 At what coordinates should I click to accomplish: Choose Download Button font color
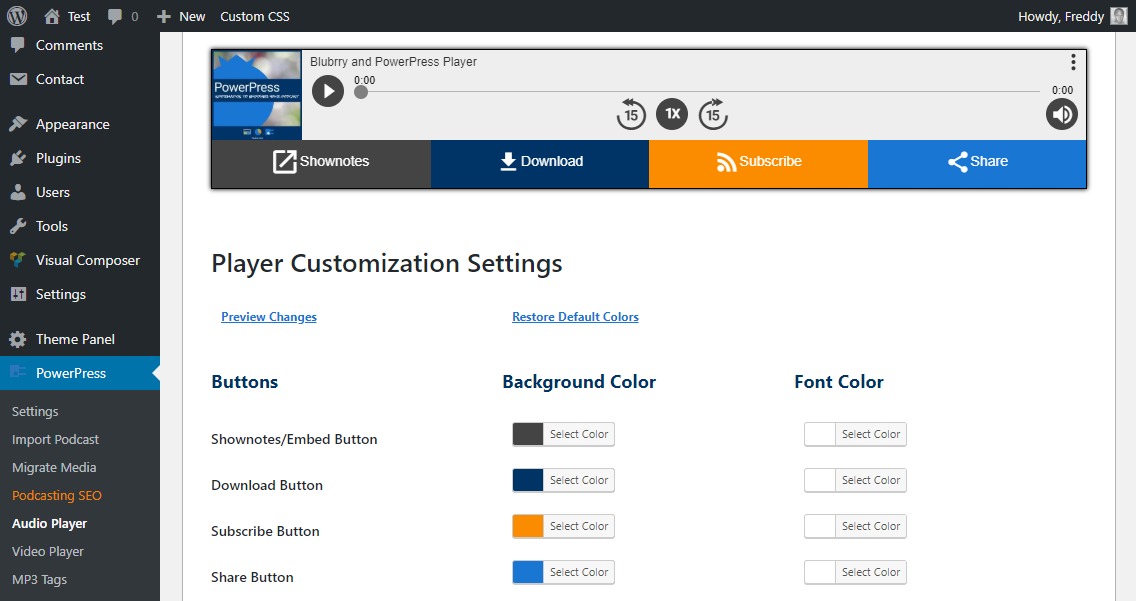855,480
